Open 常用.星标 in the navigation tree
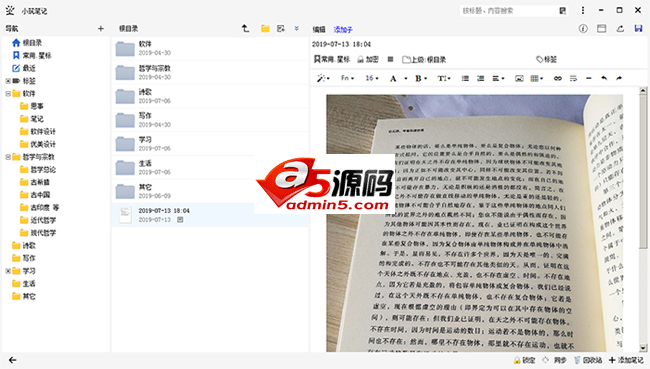650x369 pixels. click(32, 56)
